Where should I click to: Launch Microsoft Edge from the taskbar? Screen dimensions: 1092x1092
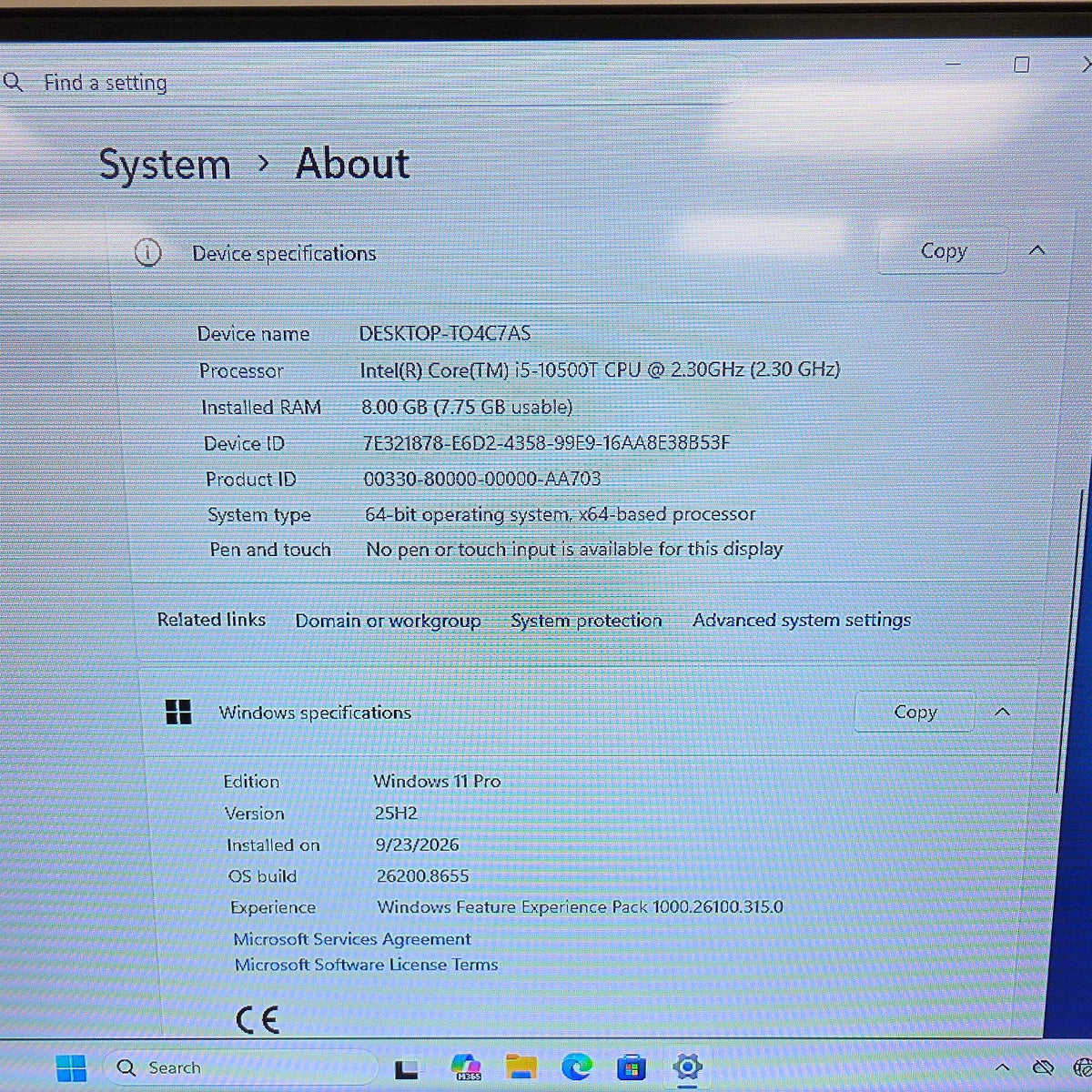(576, 1067)
